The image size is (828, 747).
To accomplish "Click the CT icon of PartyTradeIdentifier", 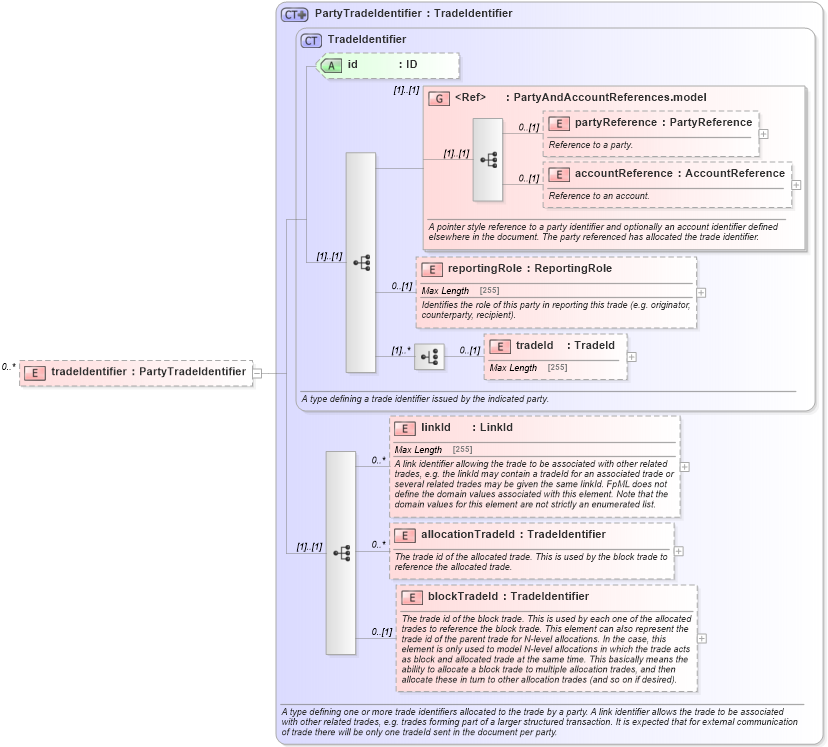I will [295, 14].
